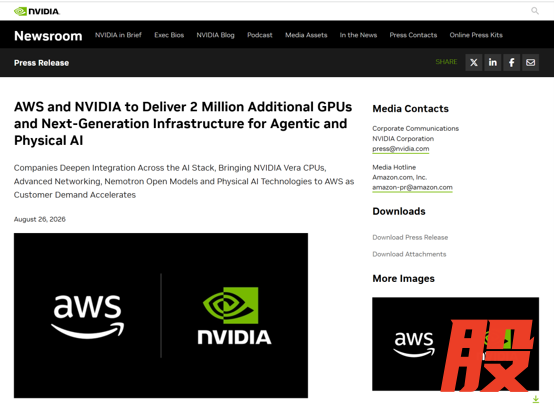Click the Download Attachments link
The width and height of the screenshot is (554, 411).
(409, 254)
